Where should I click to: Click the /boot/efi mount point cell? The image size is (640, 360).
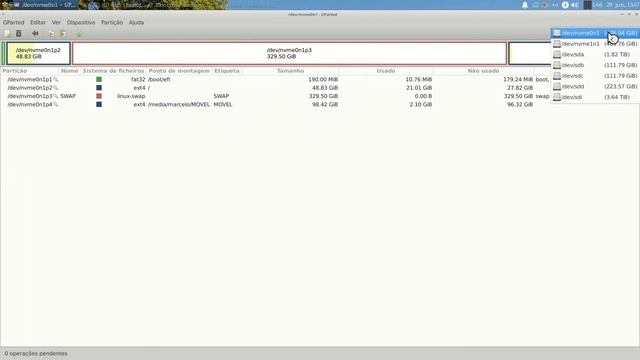click(x=159, y=80)
